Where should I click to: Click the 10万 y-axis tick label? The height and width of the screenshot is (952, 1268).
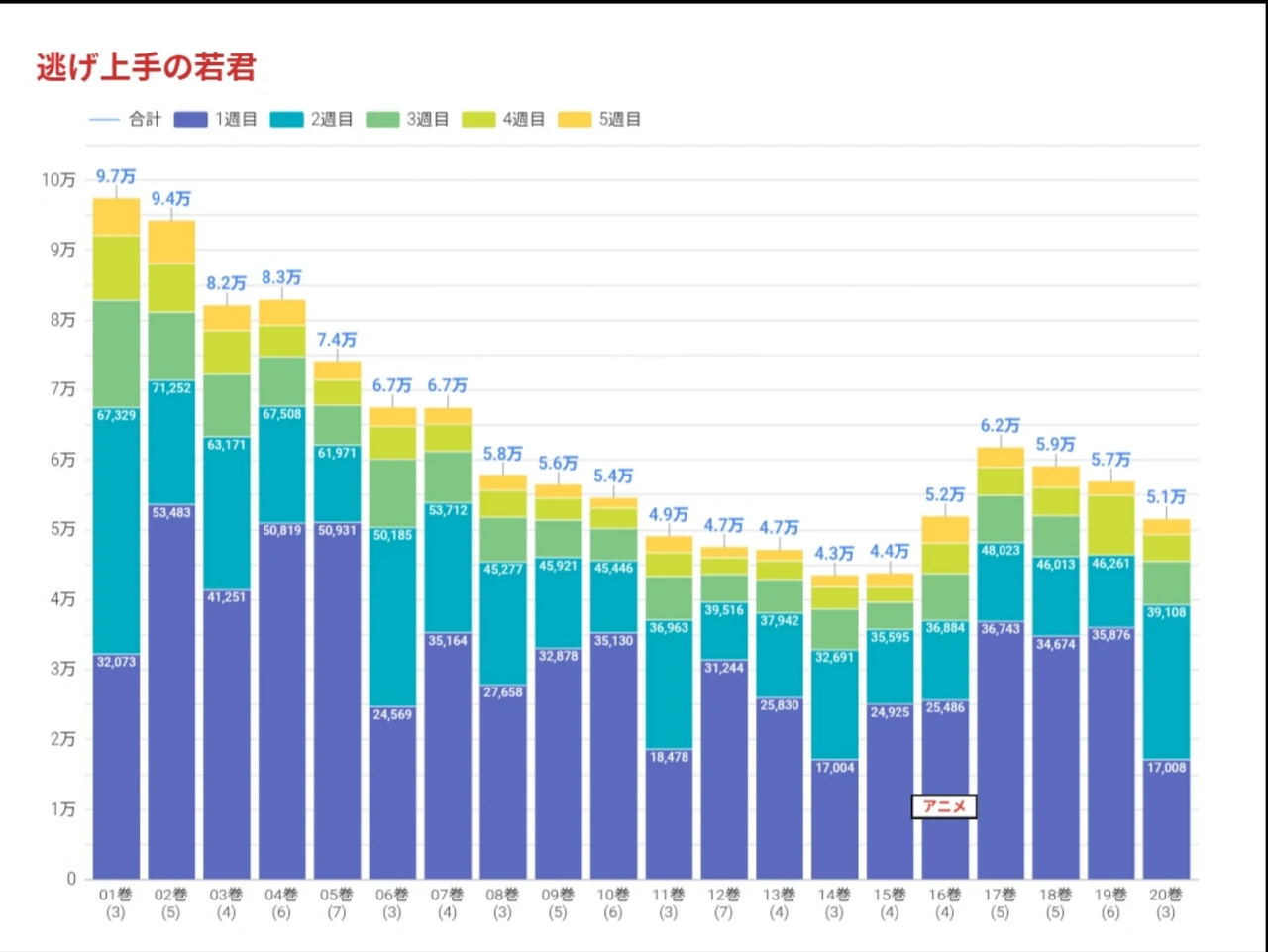pos(58,180)
